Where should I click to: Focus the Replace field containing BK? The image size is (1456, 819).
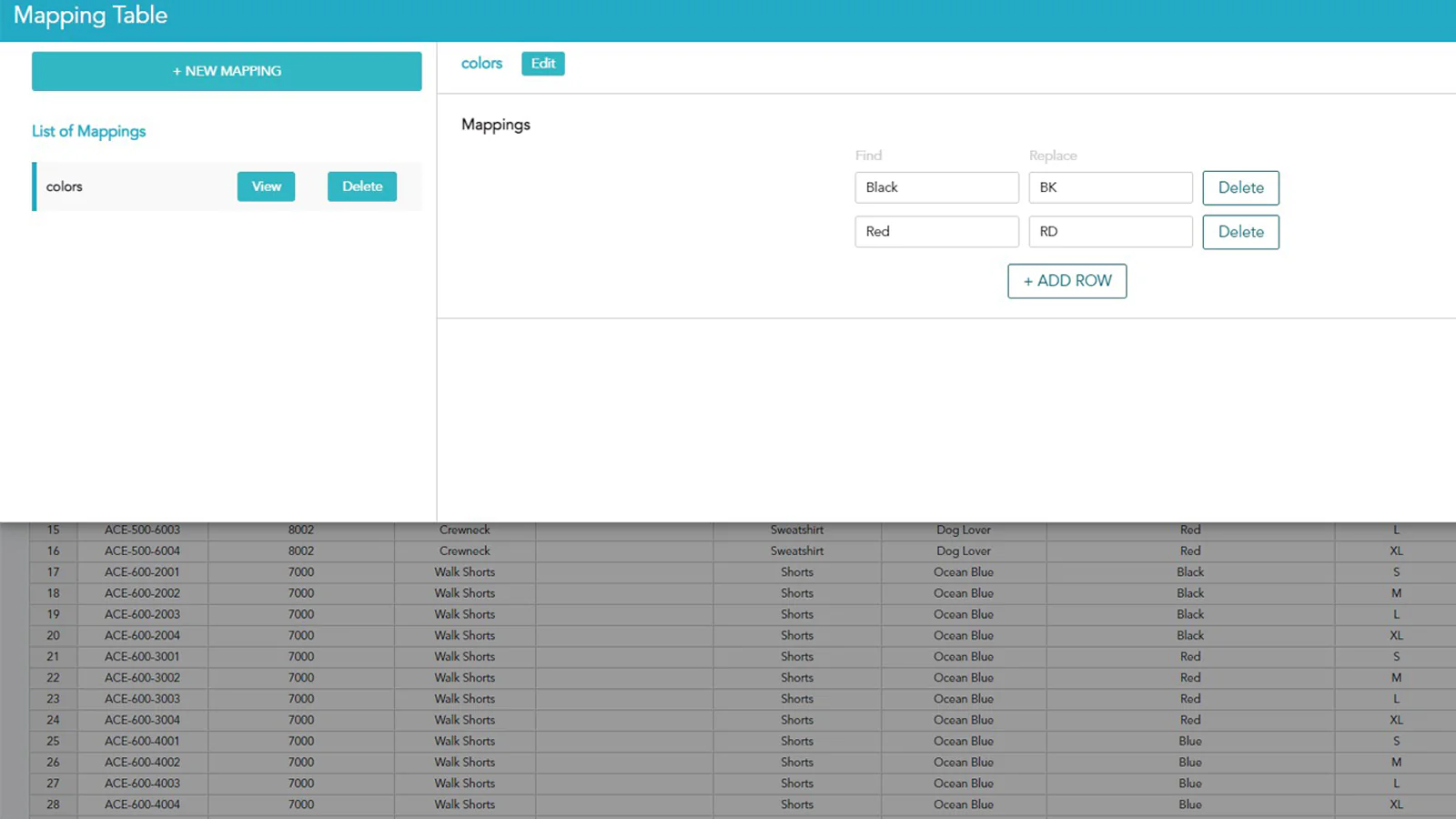[x=1109, y=187]
